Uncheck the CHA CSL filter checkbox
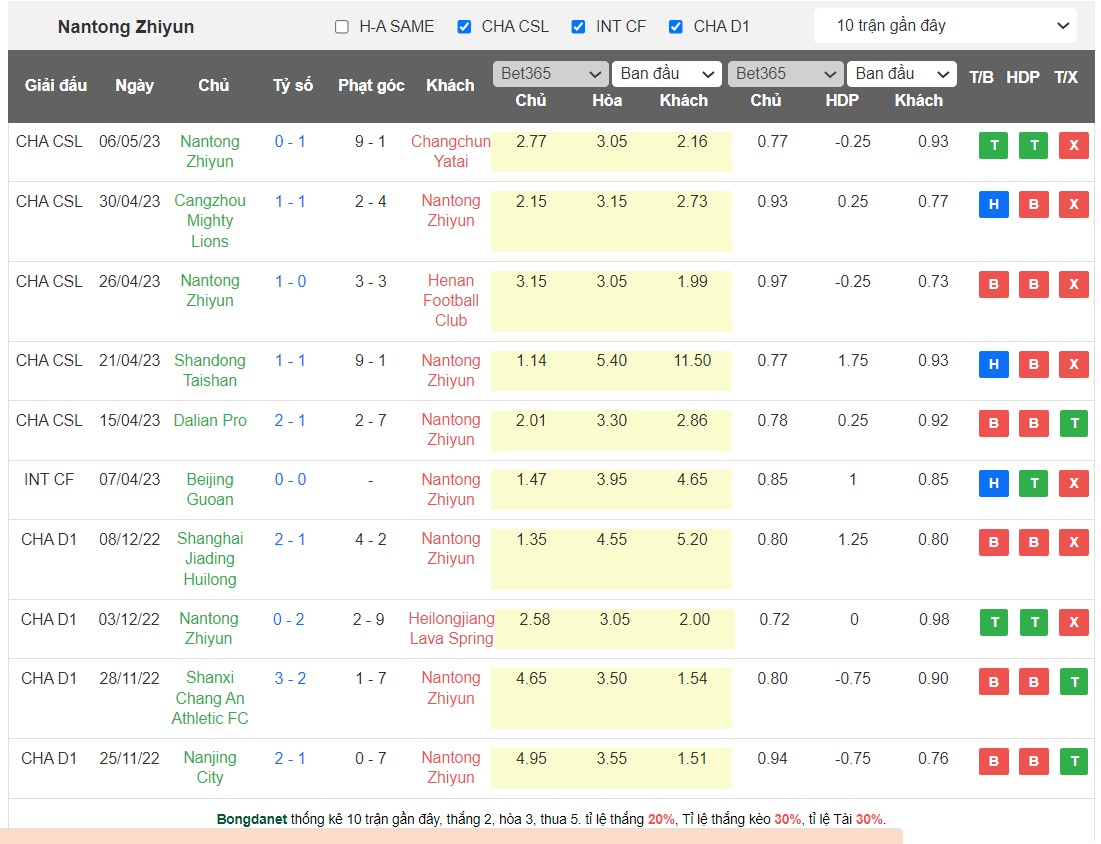Image resolution: width=1101 pixels, height=844 pixels. pos(464,27)
